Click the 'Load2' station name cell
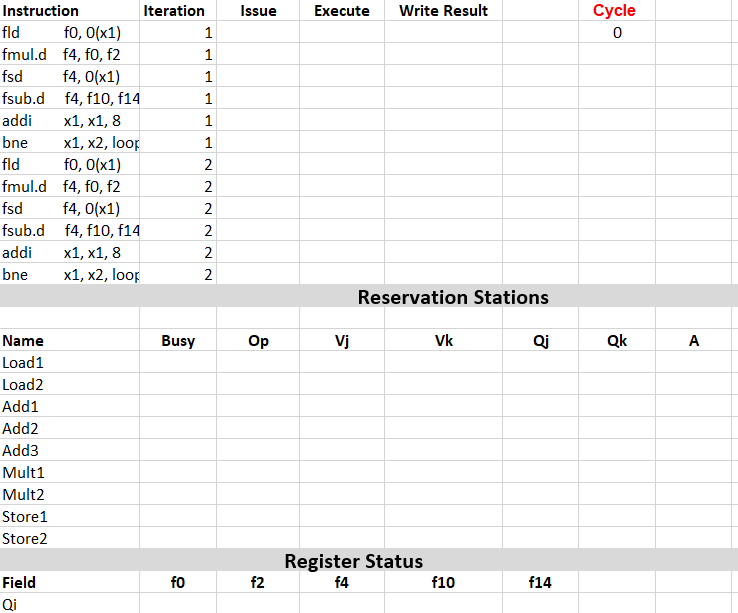Screen dimensions: 738x613 pos(70,385)
